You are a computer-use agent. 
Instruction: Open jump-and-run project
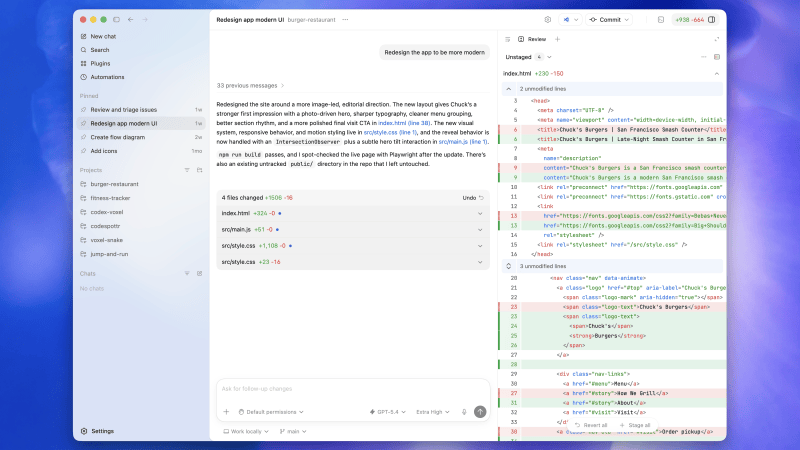click(109, 254)
